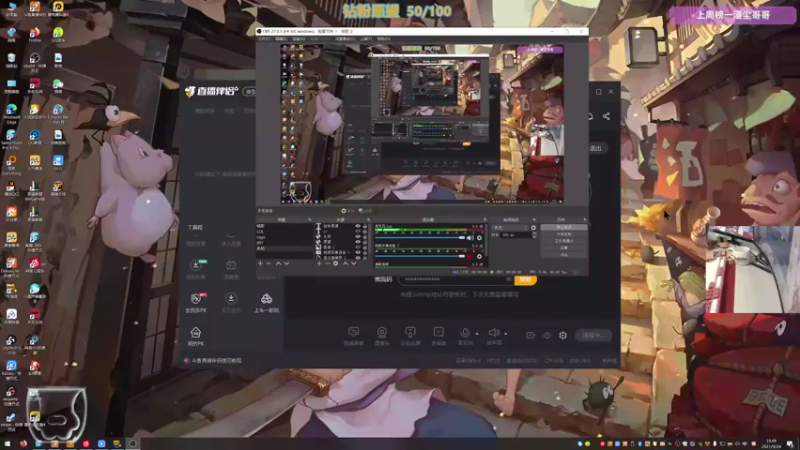Click 工作室模式 studio mode button
800x450 pixels.
point(564,241)
